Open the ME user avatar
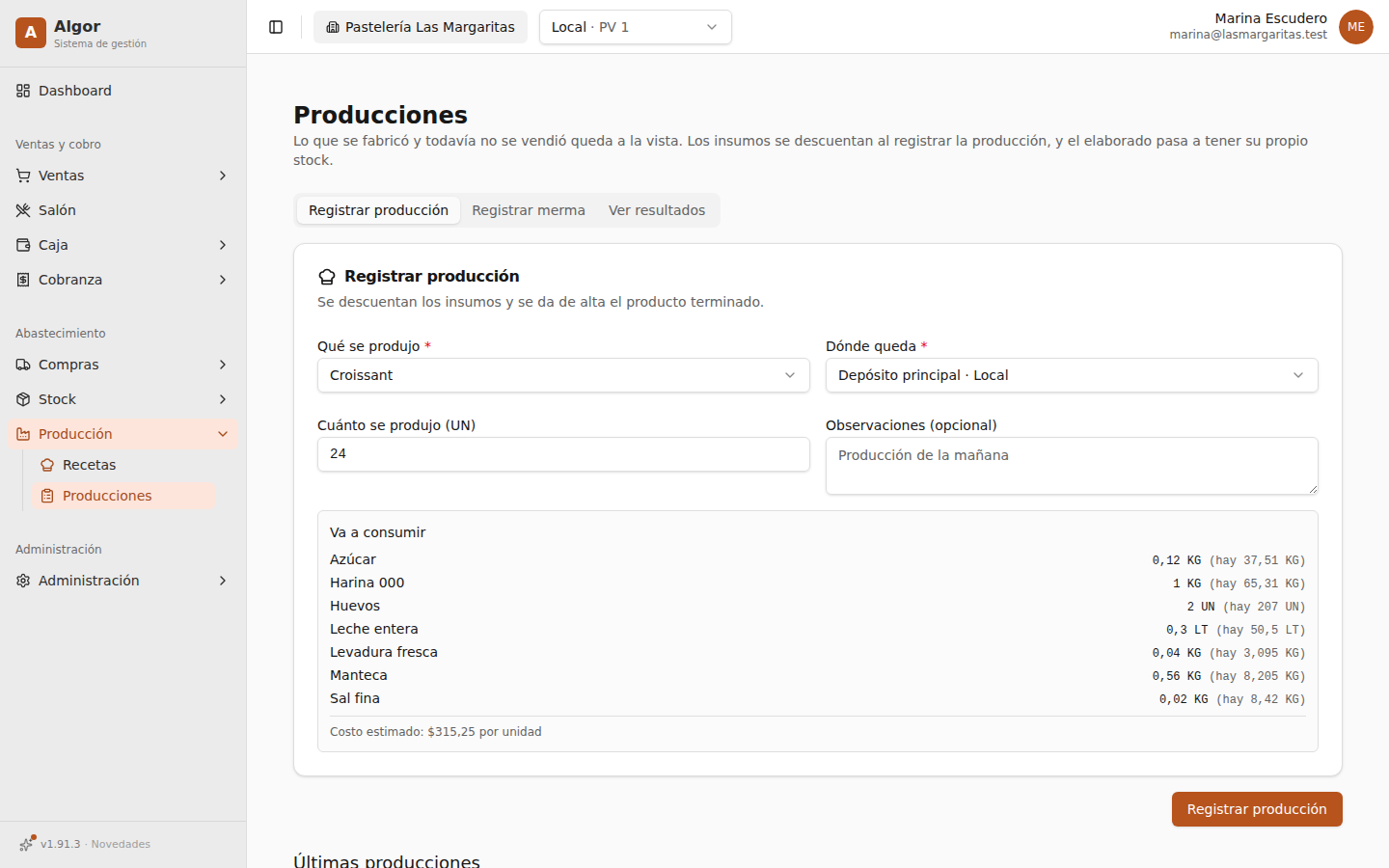Viewport: 1389px width, 868px height. pyautogui.click(x=1356, y=27)
